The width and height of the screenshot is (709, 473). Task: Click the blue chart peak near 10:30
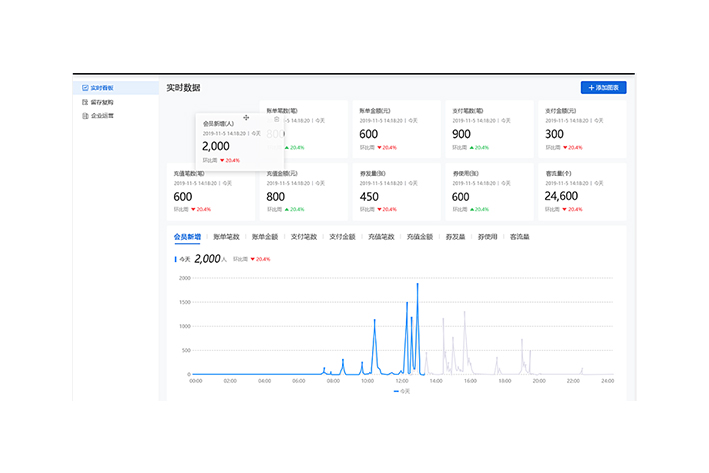tap(374, 321)
